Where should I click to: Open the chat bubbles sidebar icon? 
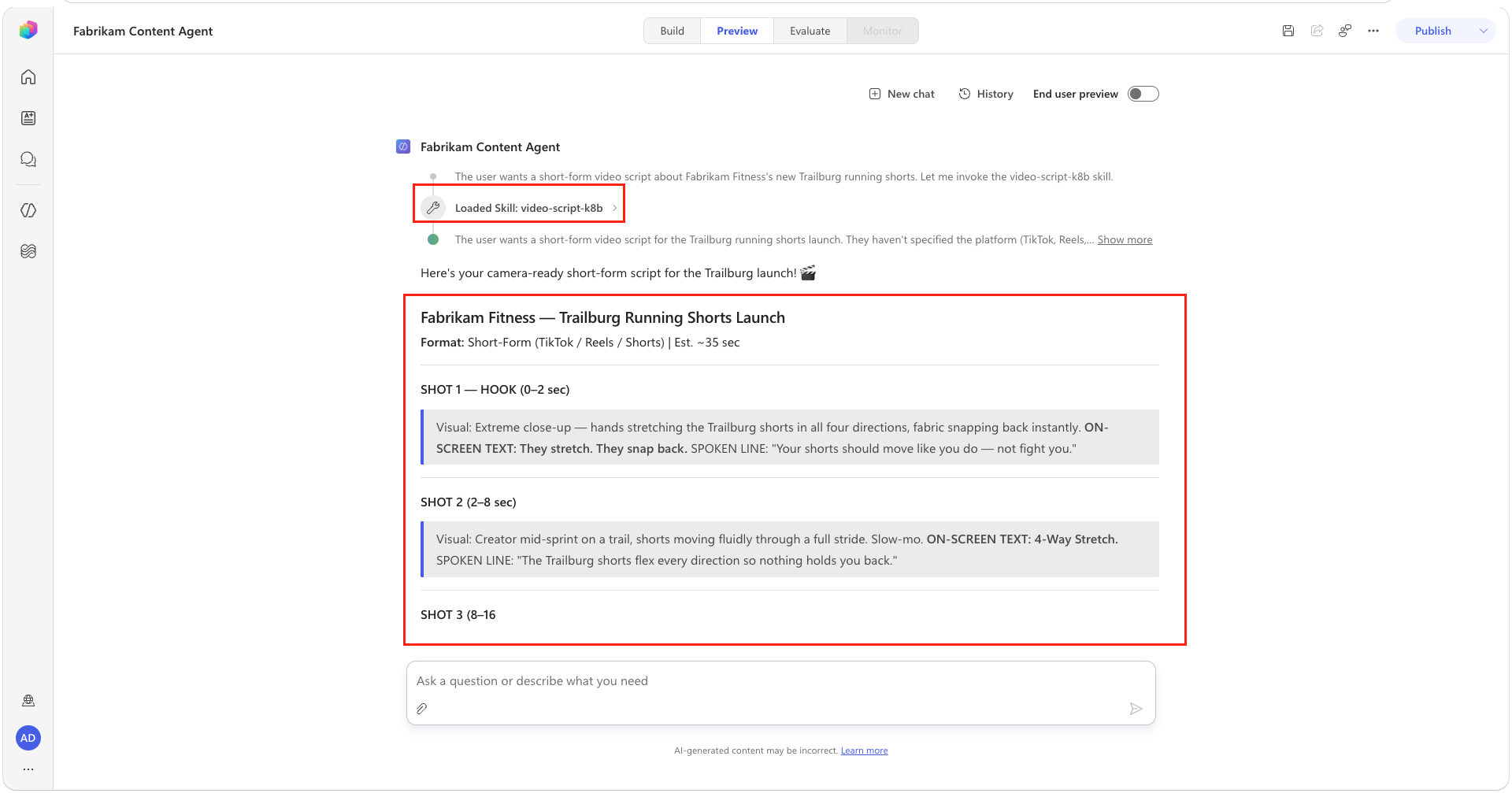click(28, 160)
